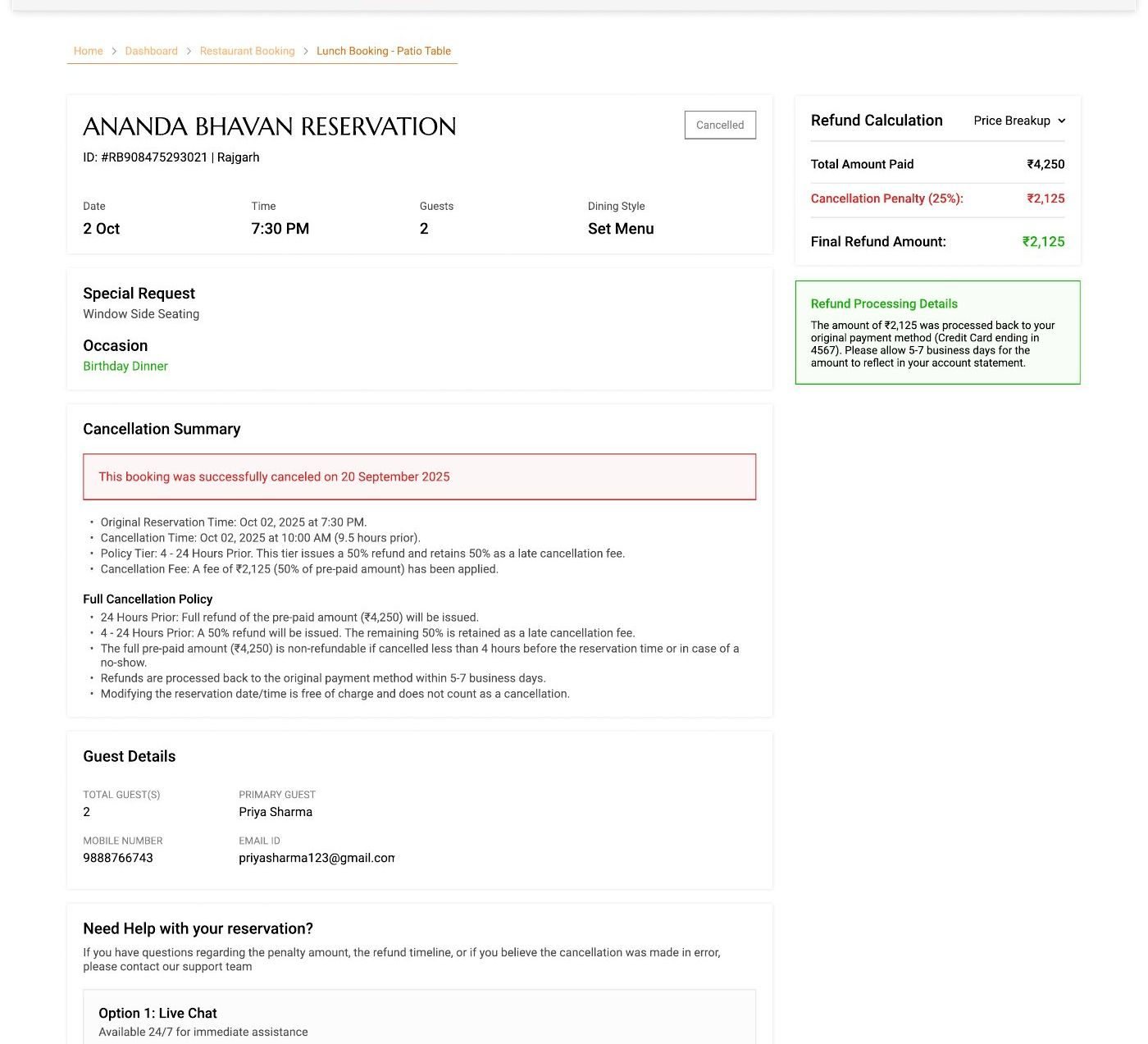Click the Guest Details heading
1148x1044 pixels.
coord(129,756)
